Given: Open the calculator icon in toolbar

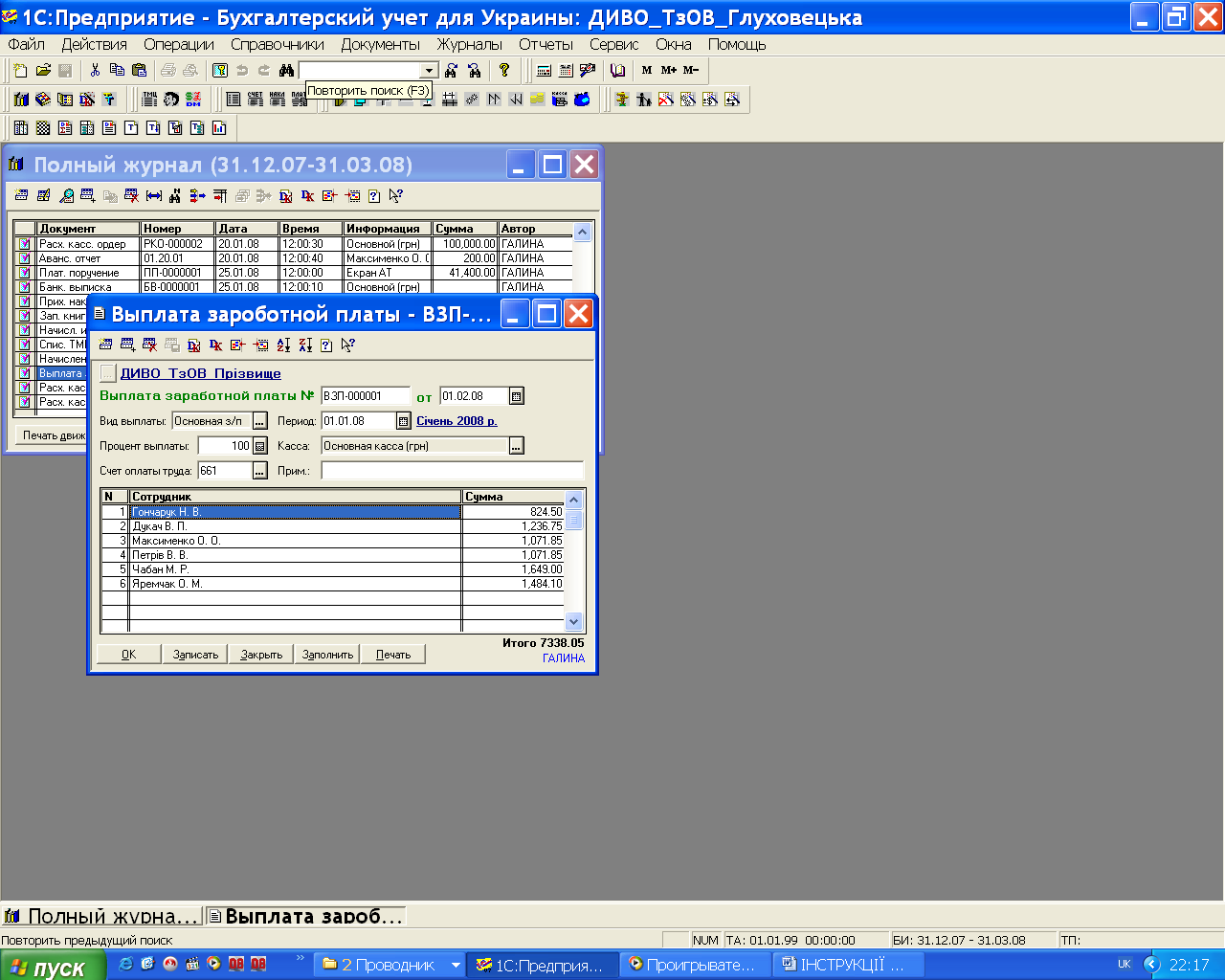Looking at the screenshot, I should (x=544, y=70).
